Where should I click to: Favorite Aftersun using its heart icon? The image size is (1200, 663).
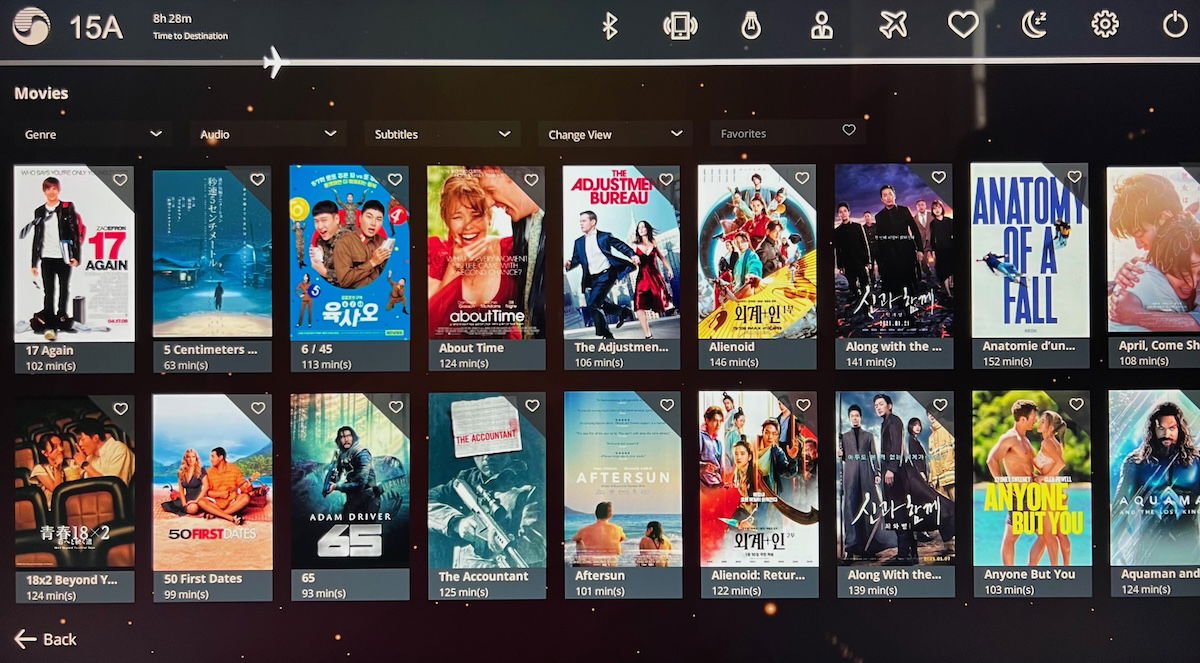coord(667,405)
